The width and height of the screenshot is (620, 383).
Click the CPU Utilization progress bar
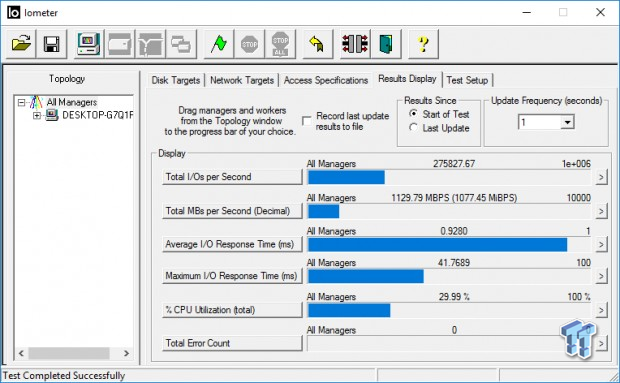tap(449, 310)
